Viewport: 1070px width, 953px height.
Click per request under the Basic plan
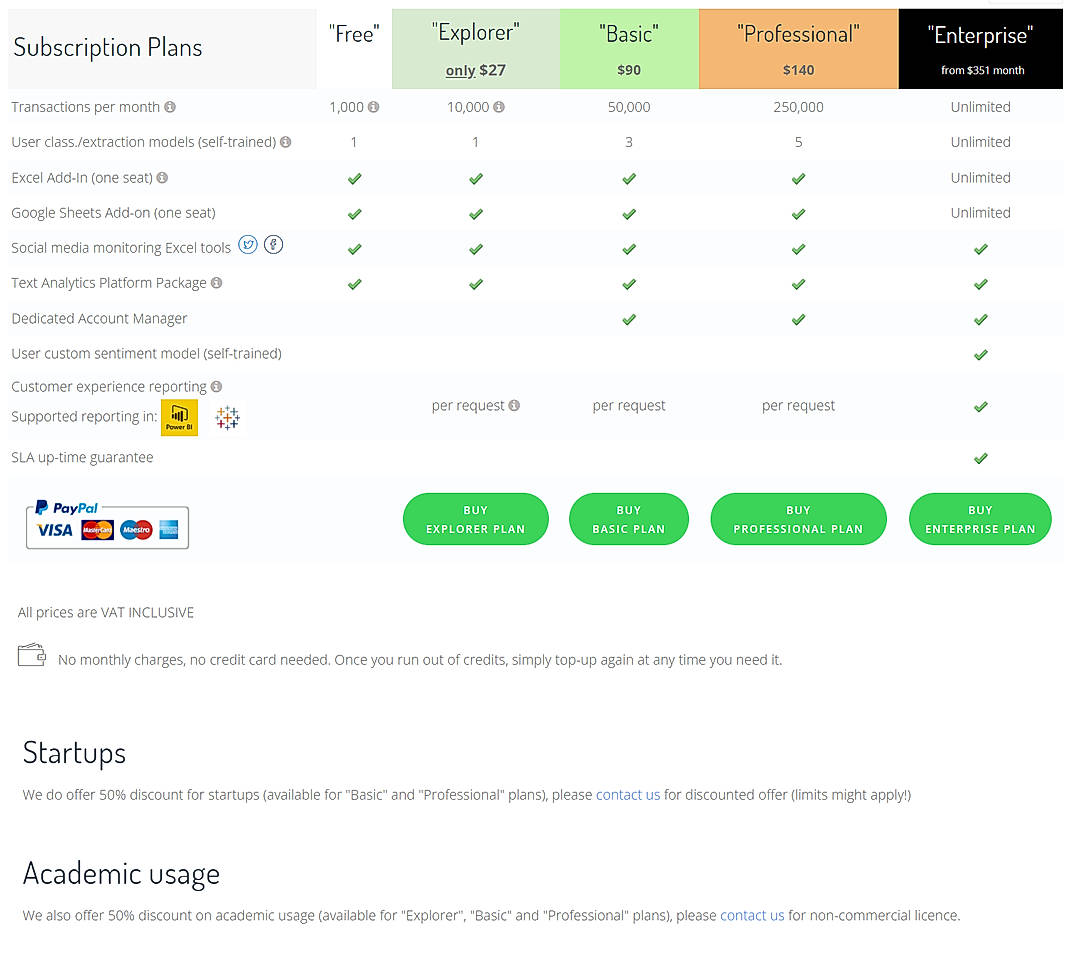coord(628,405)
